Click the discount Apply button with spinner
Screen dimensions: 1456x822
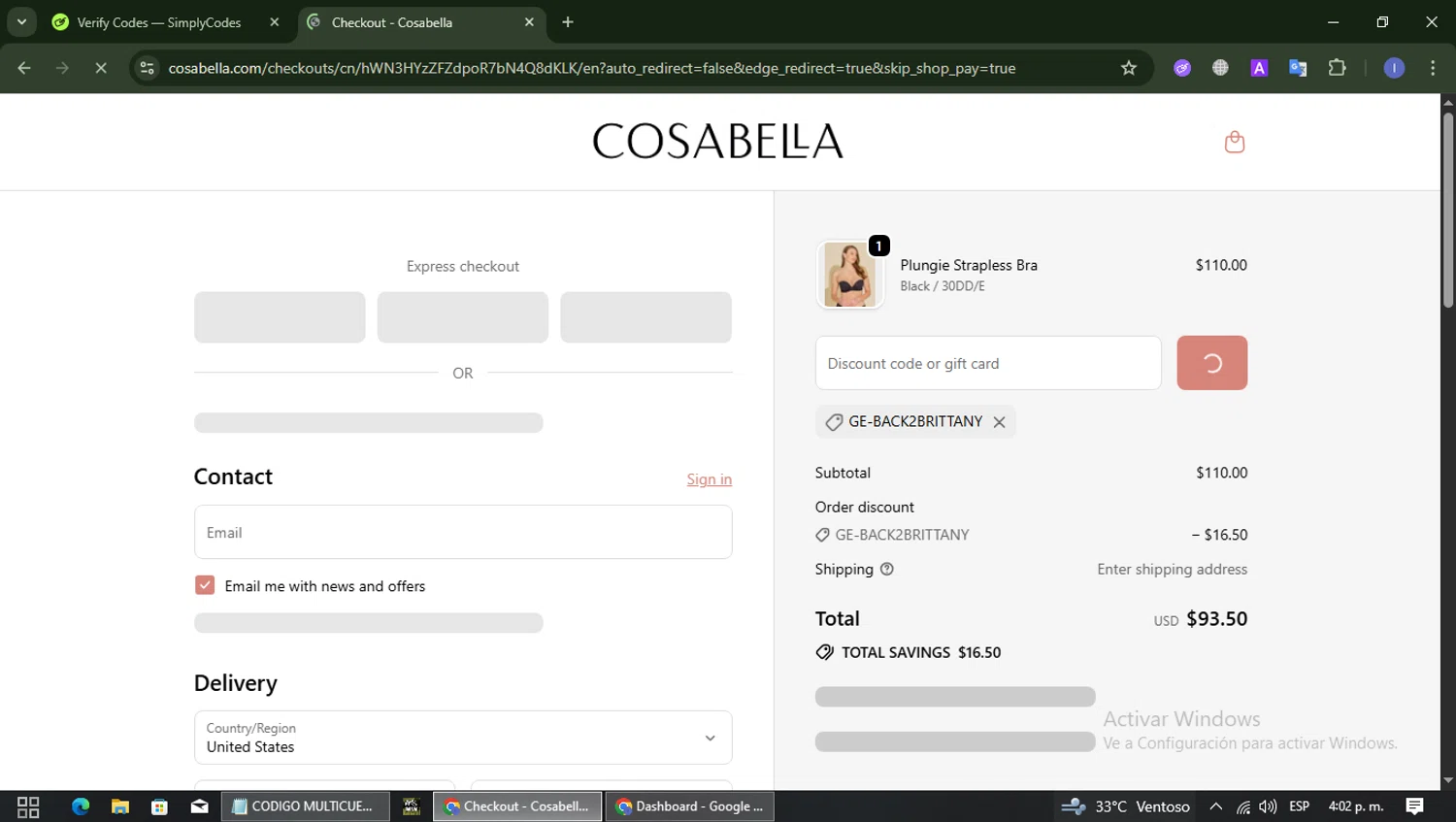click(x=1212, y=363)
